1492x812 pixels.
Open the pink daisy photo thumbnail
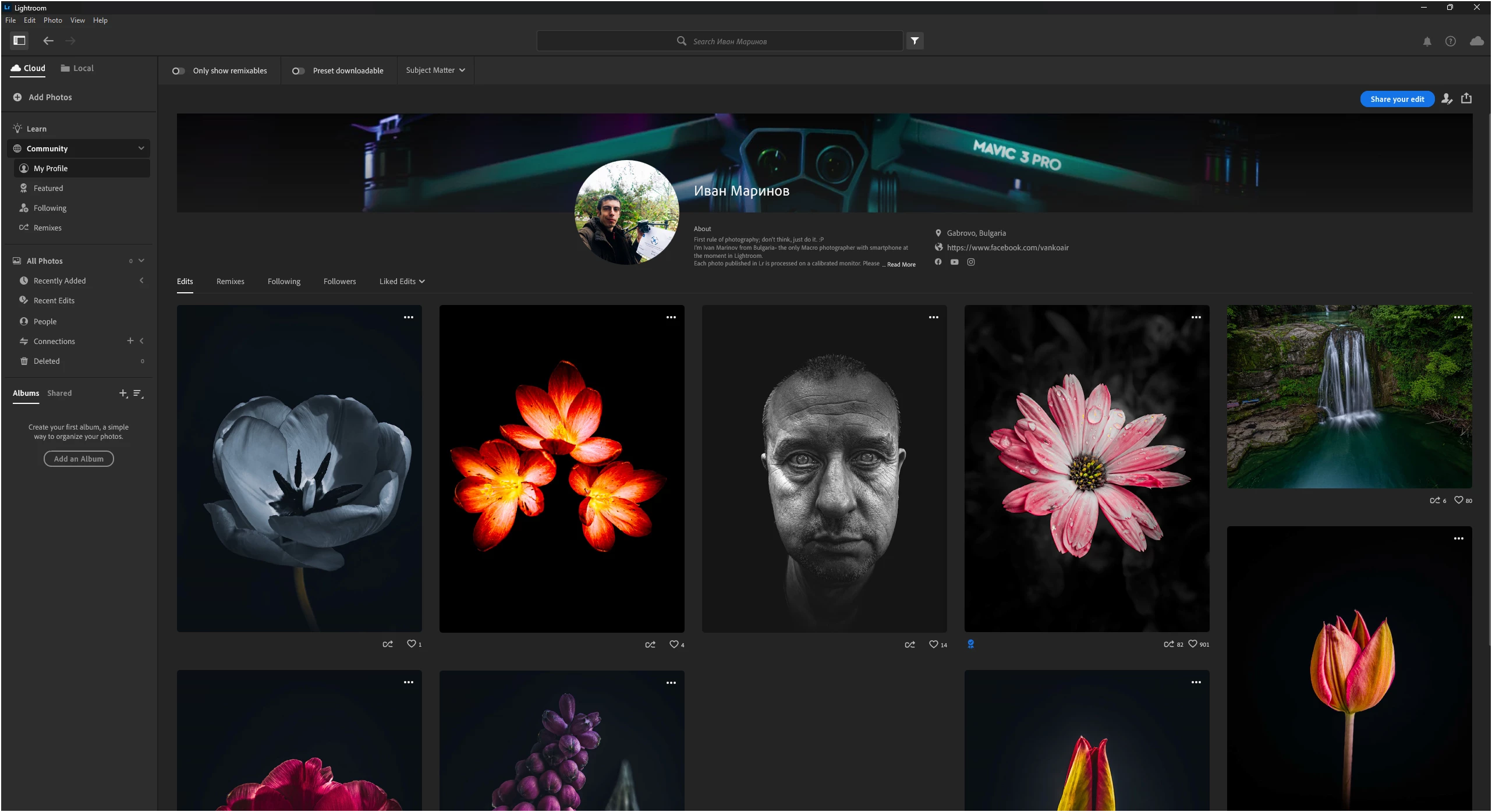tap(1086, 469)
